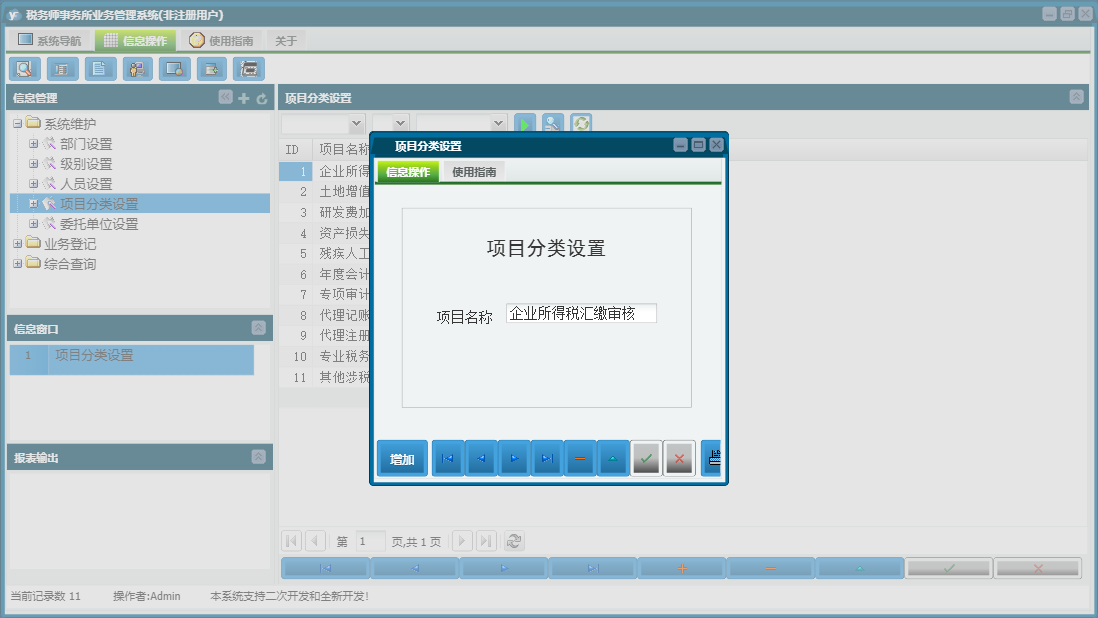Click the red minus delete button in dialog
Screen dimensions: 1098x618
point(580,458)
